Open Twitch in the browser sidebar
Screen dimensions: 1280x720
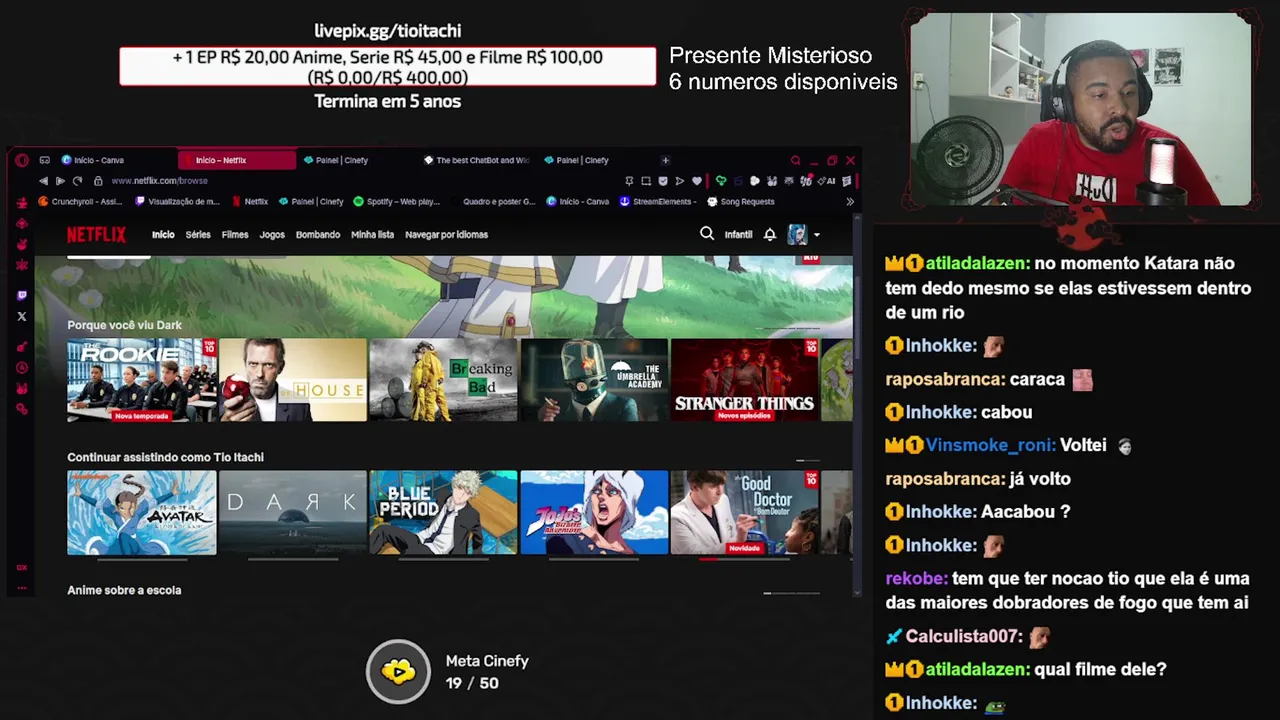coord(22,296)
